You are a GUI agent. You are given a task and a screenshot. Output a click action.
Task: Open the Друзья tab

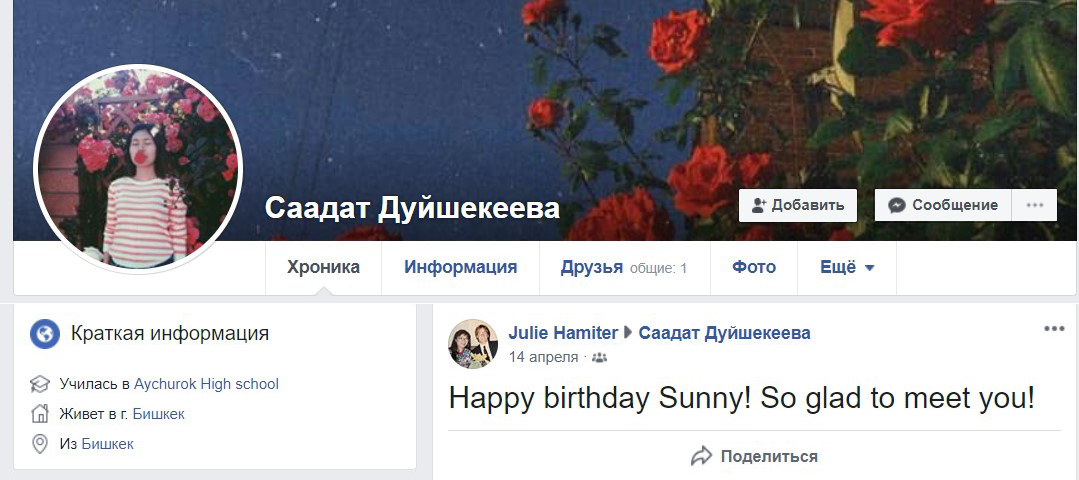coord(624,267)
